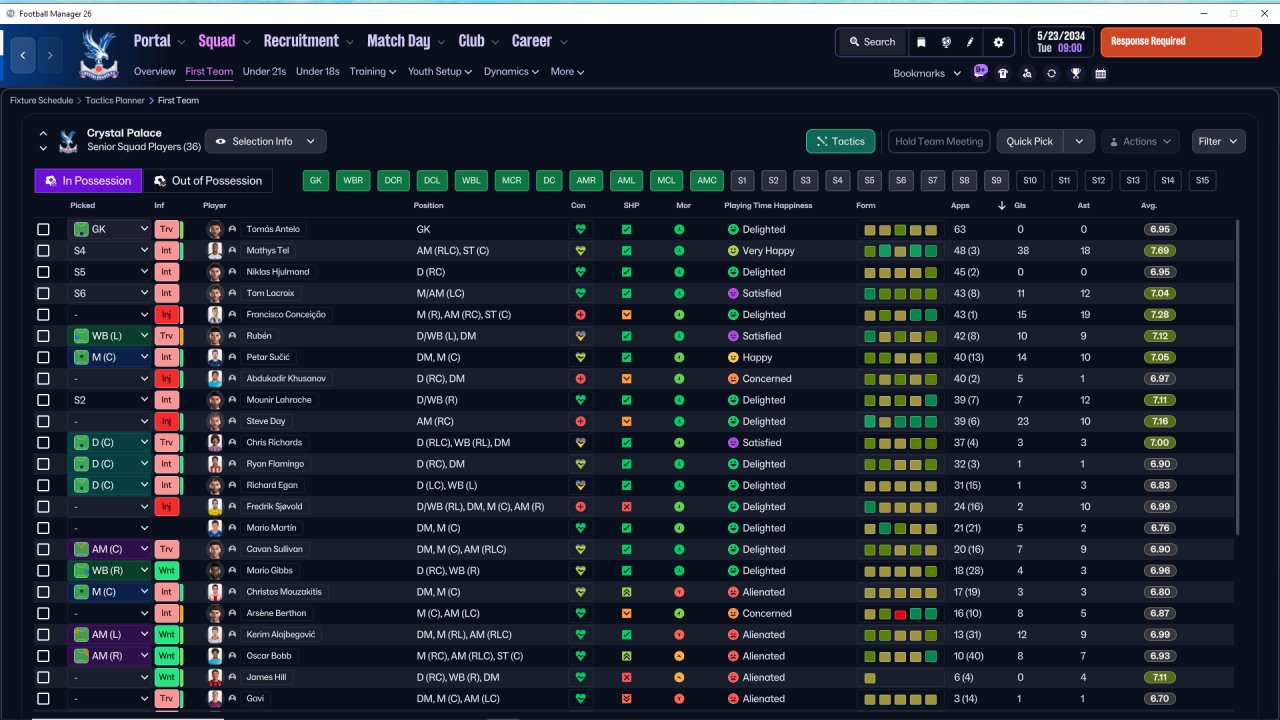The image size is (1280, 720).
Task: Go forward with the right arrow button
Action: coord(50,55)
